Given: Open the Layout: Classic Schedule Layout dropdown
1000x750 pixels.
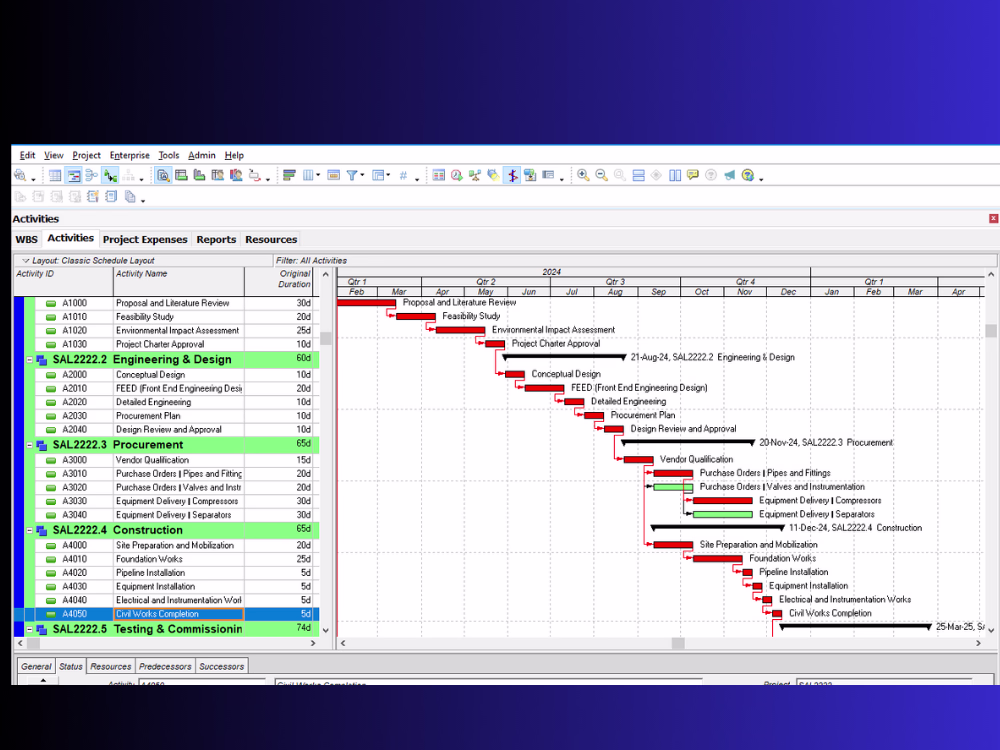Looking at the screenshot, I should pos(26,261).
